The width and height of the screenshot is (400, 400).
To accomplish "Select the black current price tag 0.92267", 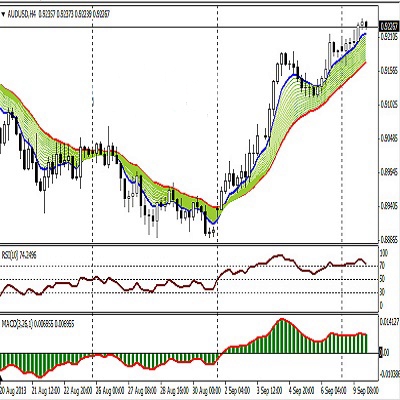I will coord(389,26).
